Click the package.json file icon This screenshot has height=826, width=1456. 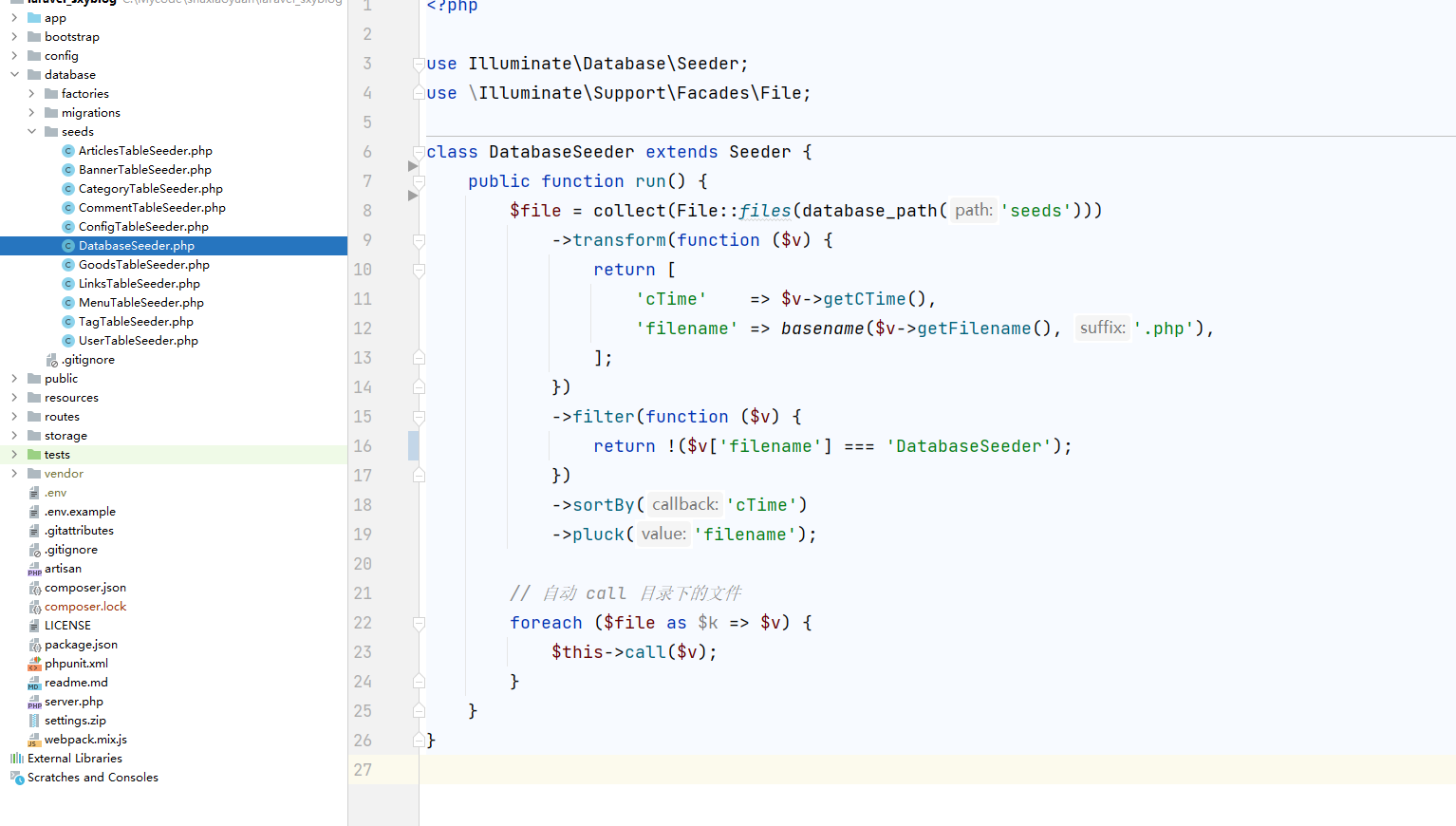tap(34, 645)
